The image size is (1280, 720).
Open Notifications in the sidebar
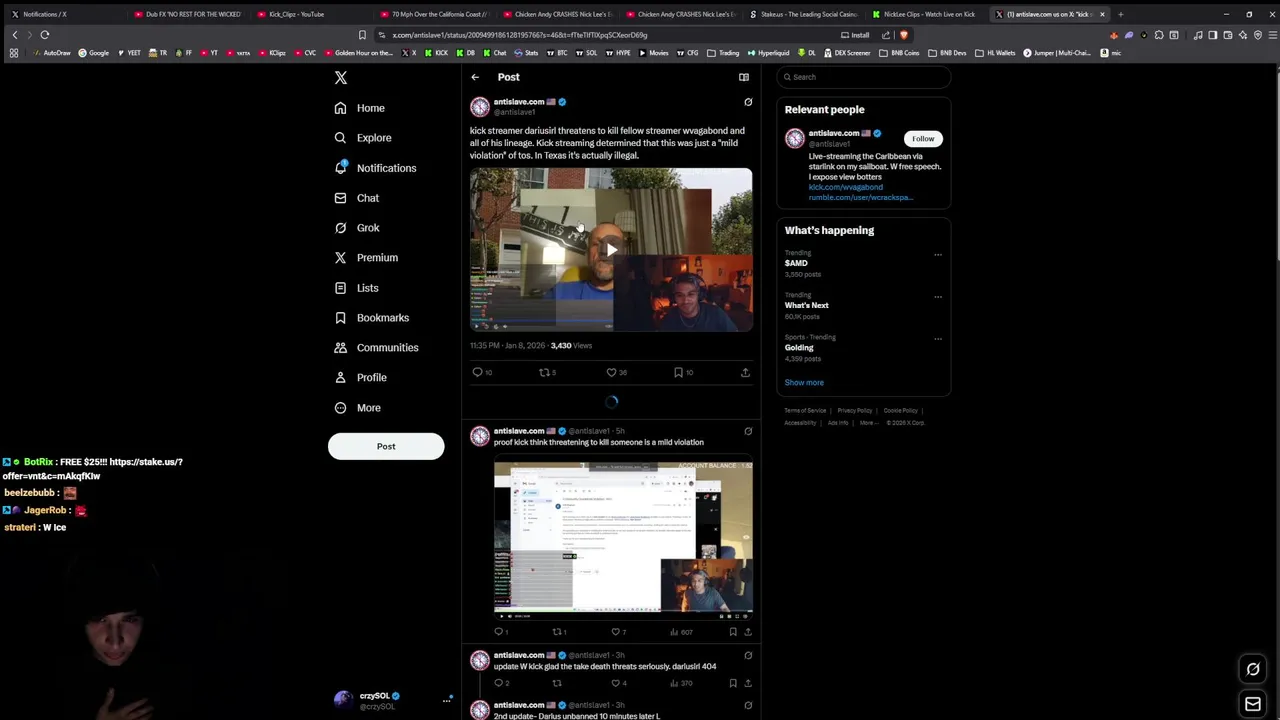click(x=375, y=168)
